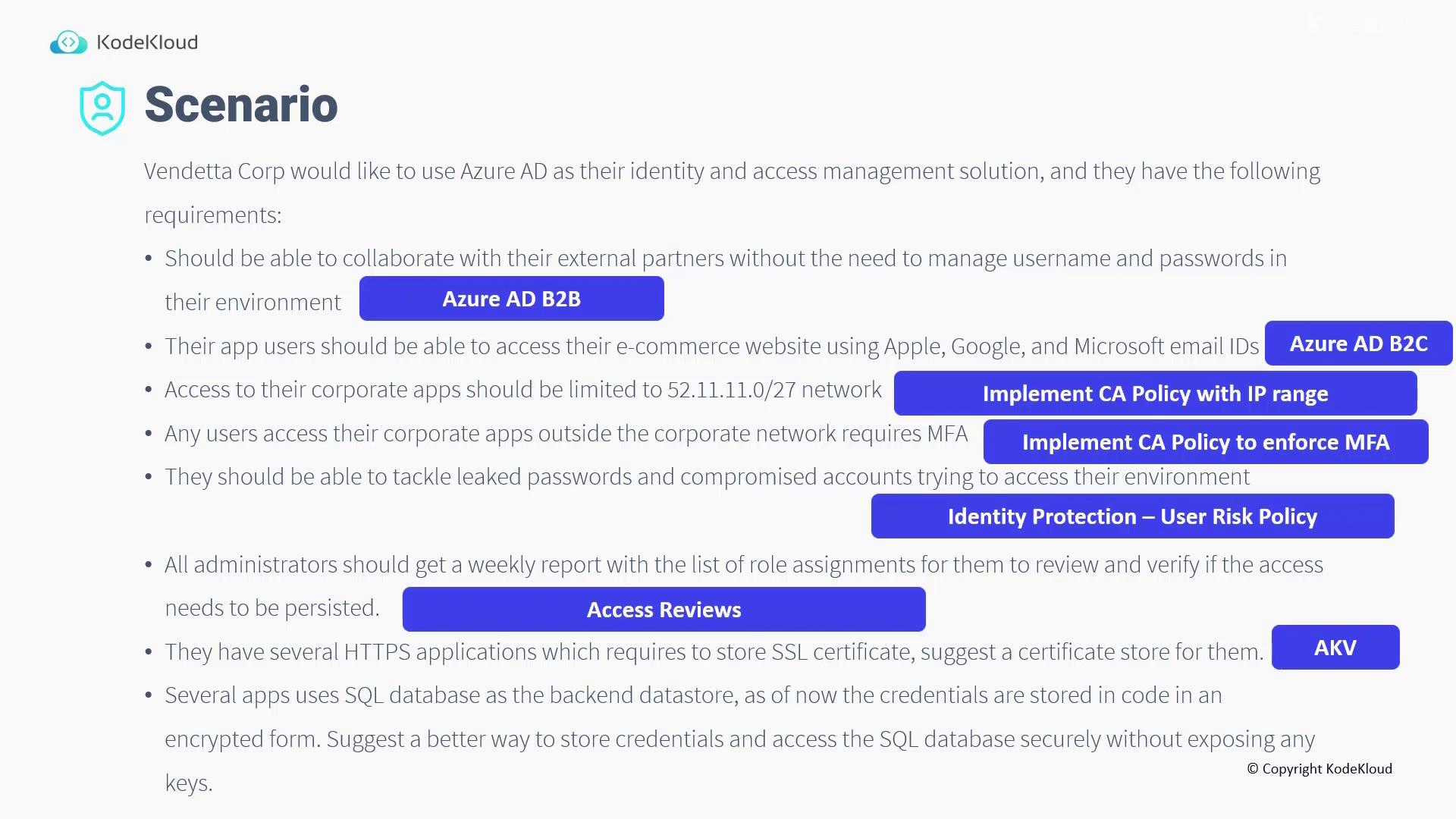Viewport: 1456px width, 819px height.
Task: Click the SQL database credentials bullet
Action: [693, 695]
